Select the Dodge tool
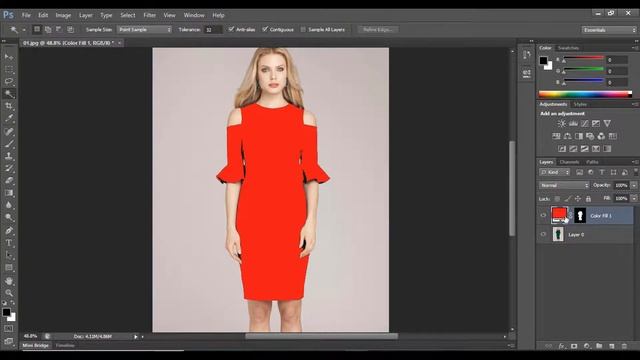Screen dimensions: 640x360 tap(9, 218)
